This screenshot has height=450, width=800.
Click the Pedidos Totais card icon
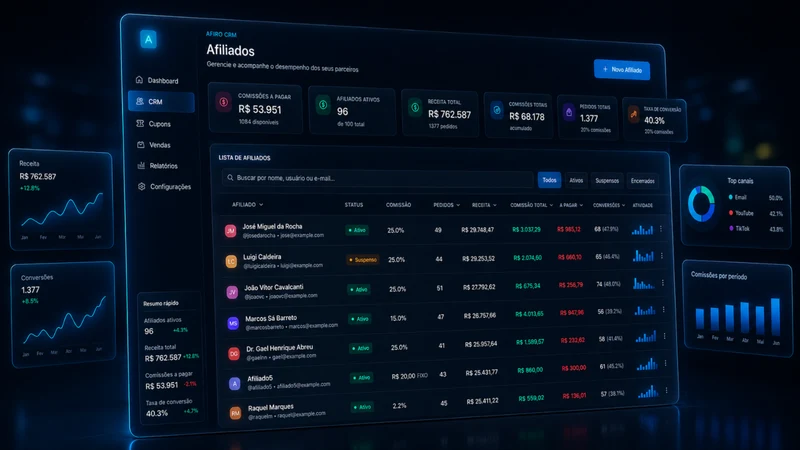click(x=568, y=112)
